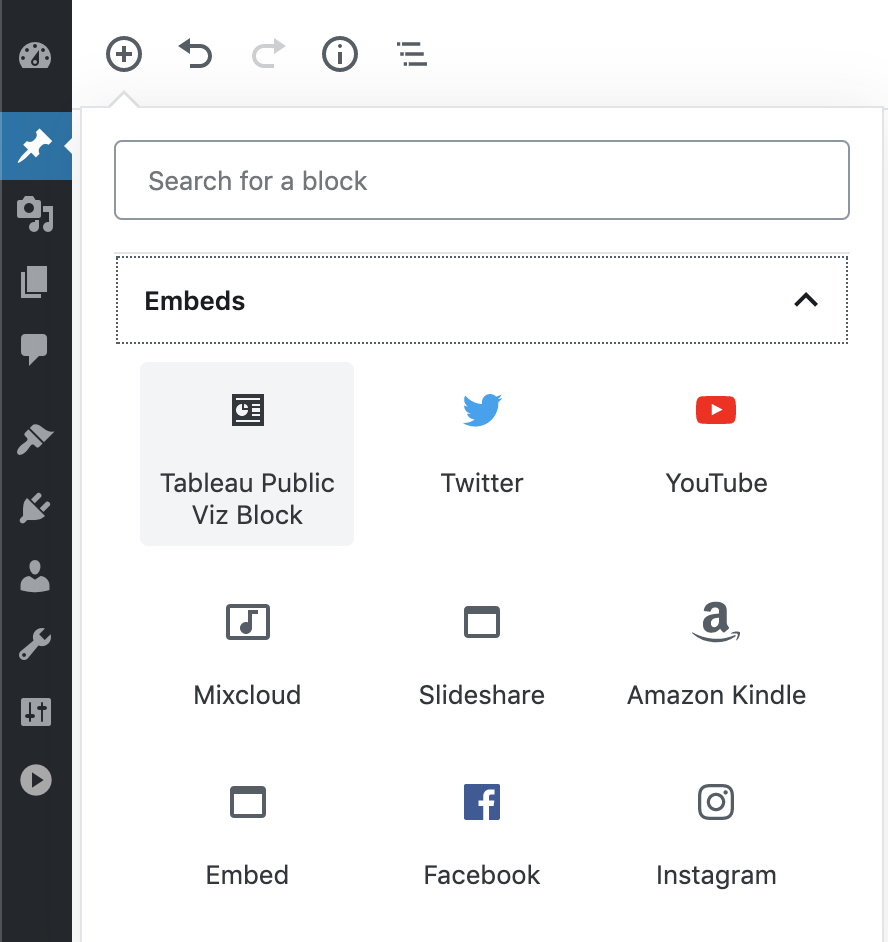Insert Tableau Public Viz Block

[247, 454]
